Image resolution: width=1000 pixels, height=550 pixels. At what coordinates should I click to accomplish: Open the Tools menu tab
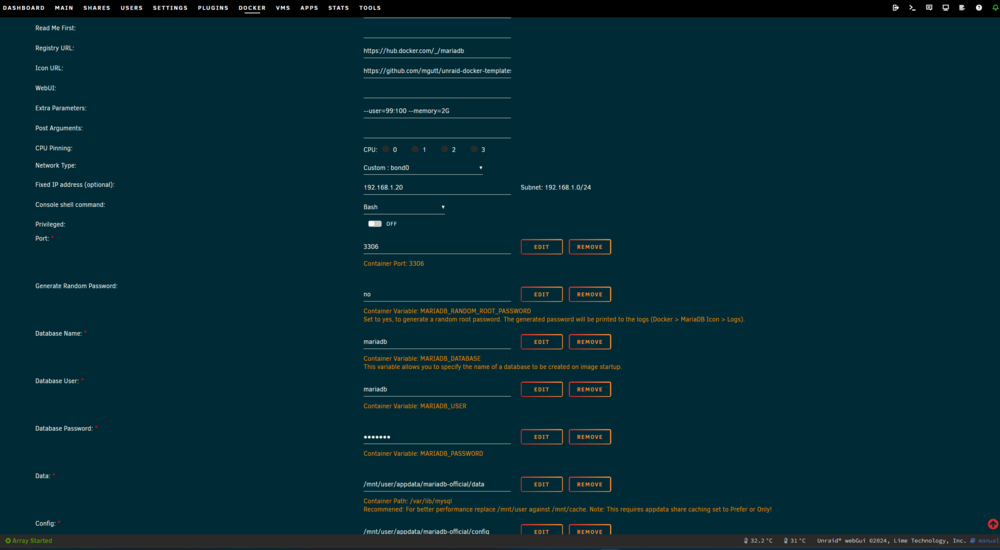pyautogui.click(x=370, y=8)
